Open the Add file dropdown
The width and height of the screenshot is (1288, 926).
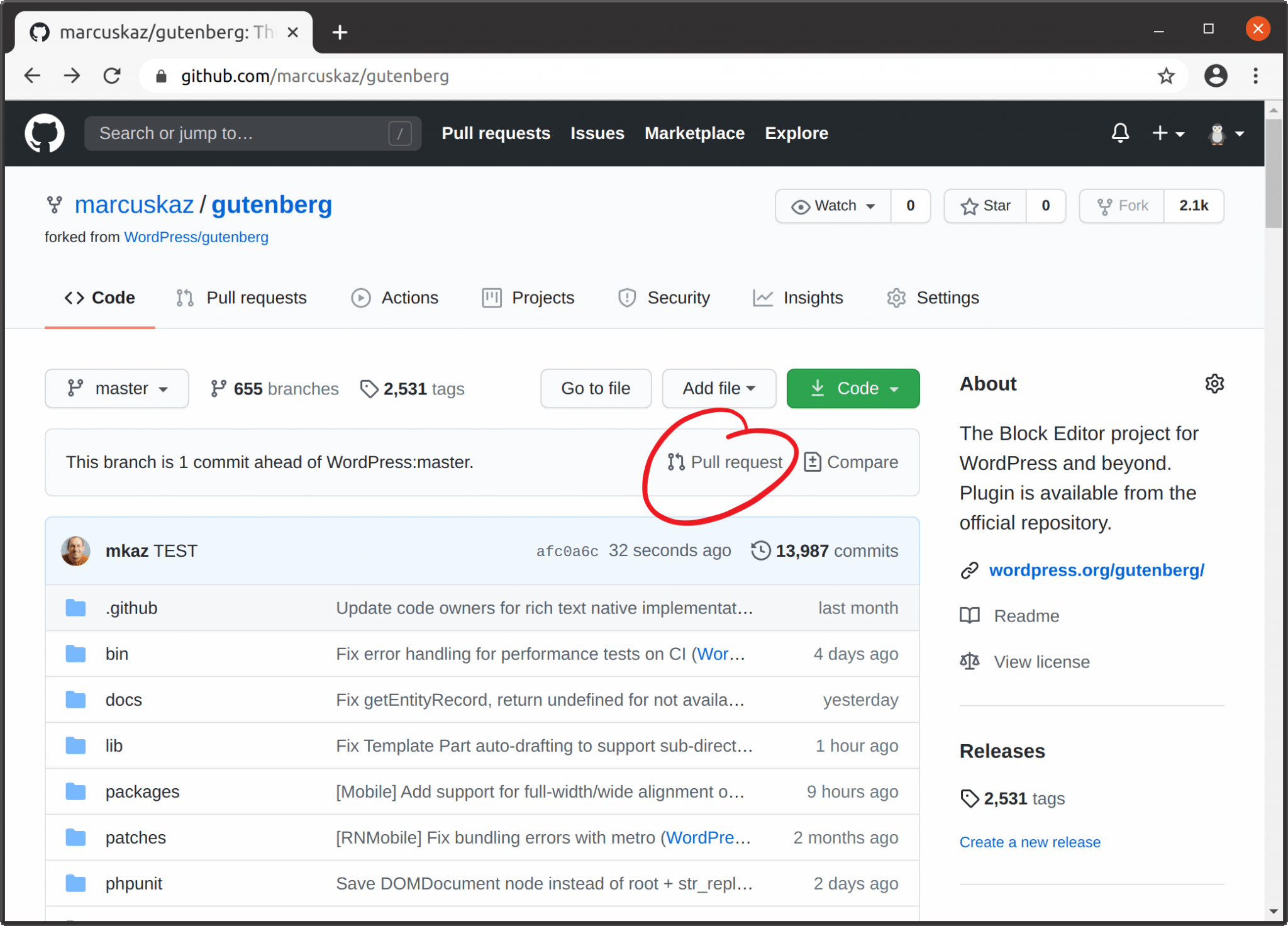(719, 388)
